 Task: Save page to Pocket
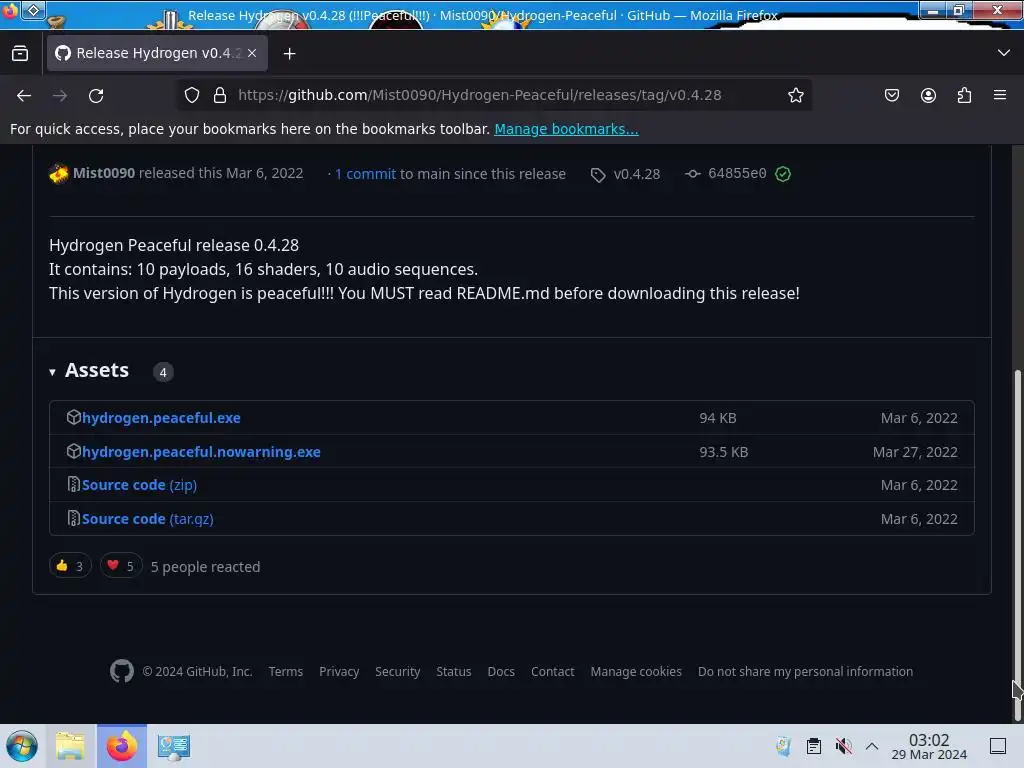click(x=891, y=95)
